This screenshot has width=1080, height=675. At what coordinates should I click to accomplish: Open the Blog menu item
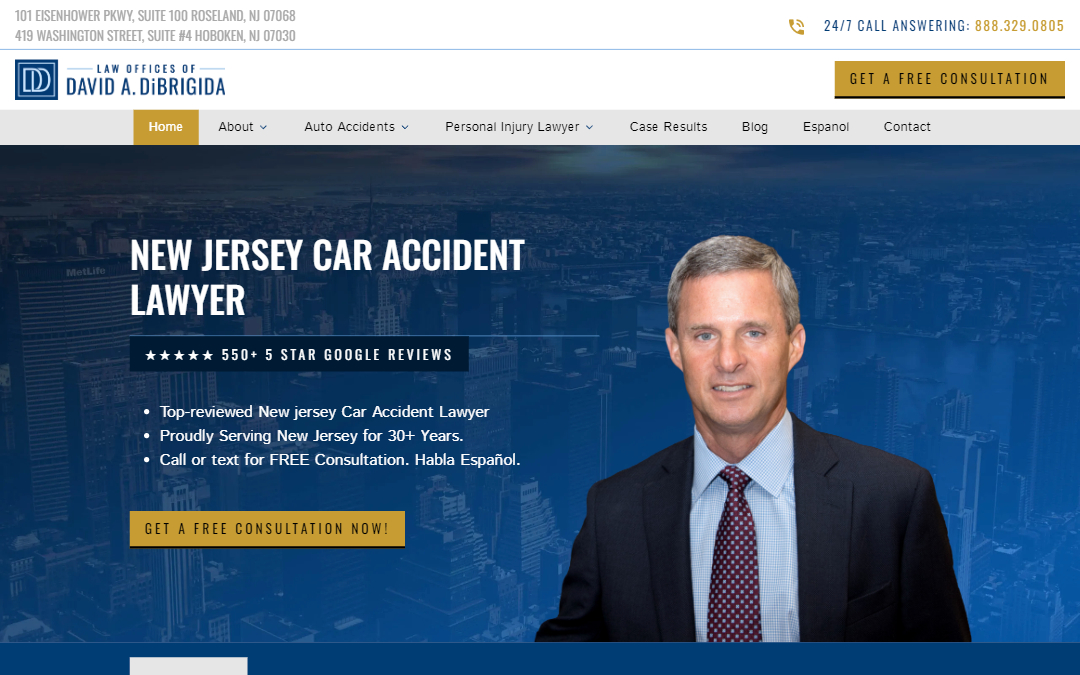coord(754,127)
